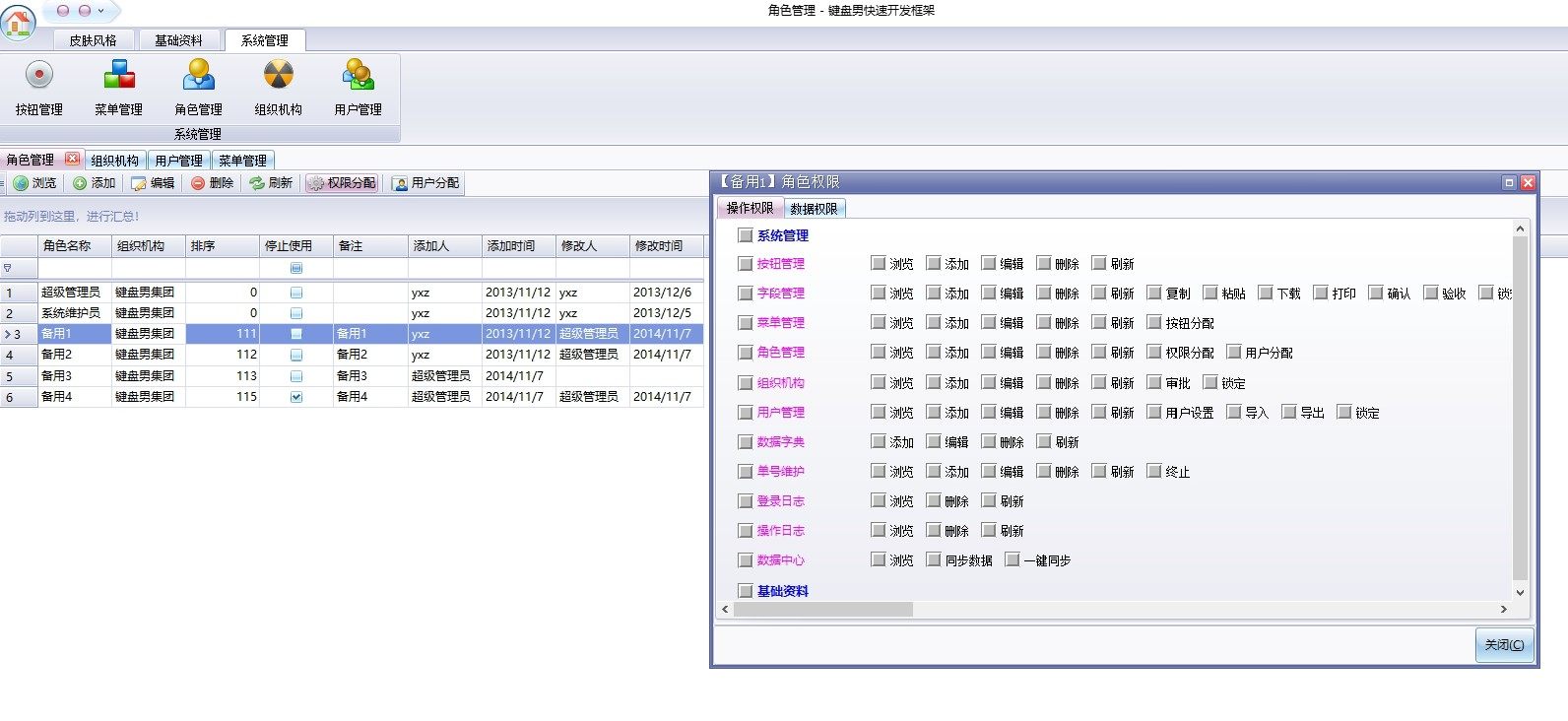Tick 权限分配 checkbox in 角色管理 row
This screenshot has height=721, width=1568.
(x=1154, y=352)
